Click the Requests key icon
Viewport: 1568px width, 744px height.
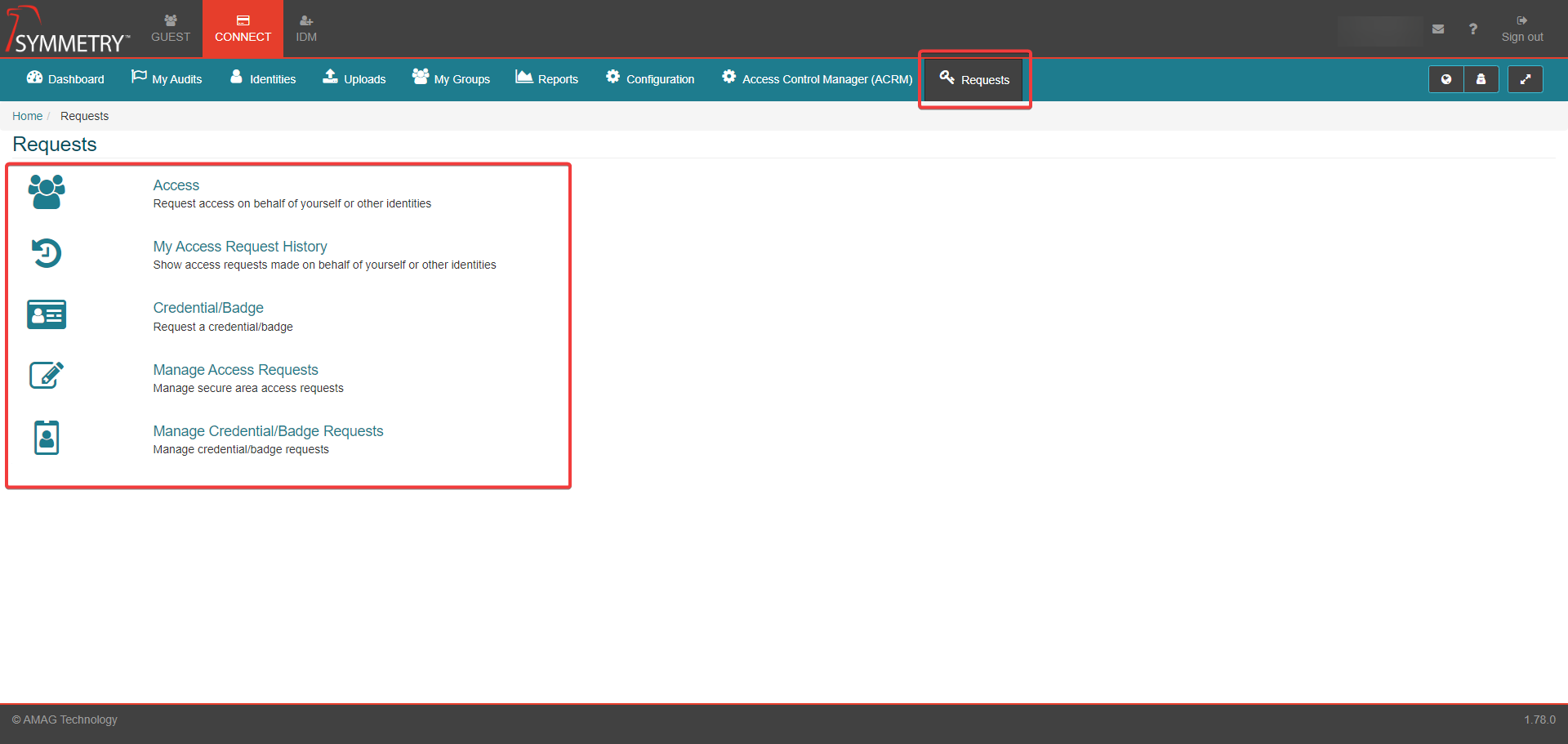[947, 78]
